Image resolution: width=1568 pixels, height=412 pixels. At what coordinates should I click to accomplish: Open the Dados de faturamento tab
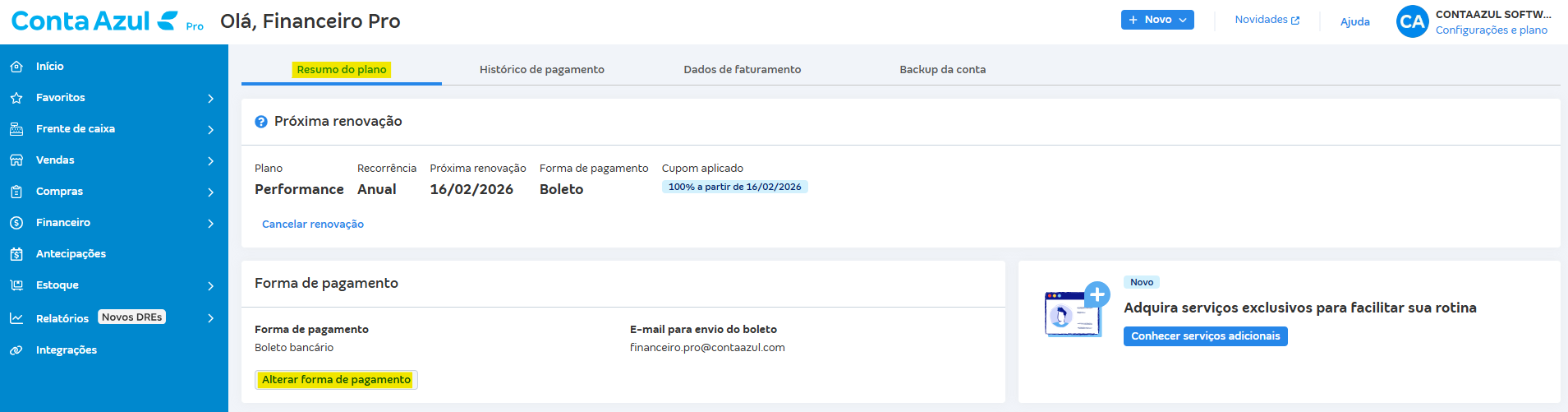[742, 70]
